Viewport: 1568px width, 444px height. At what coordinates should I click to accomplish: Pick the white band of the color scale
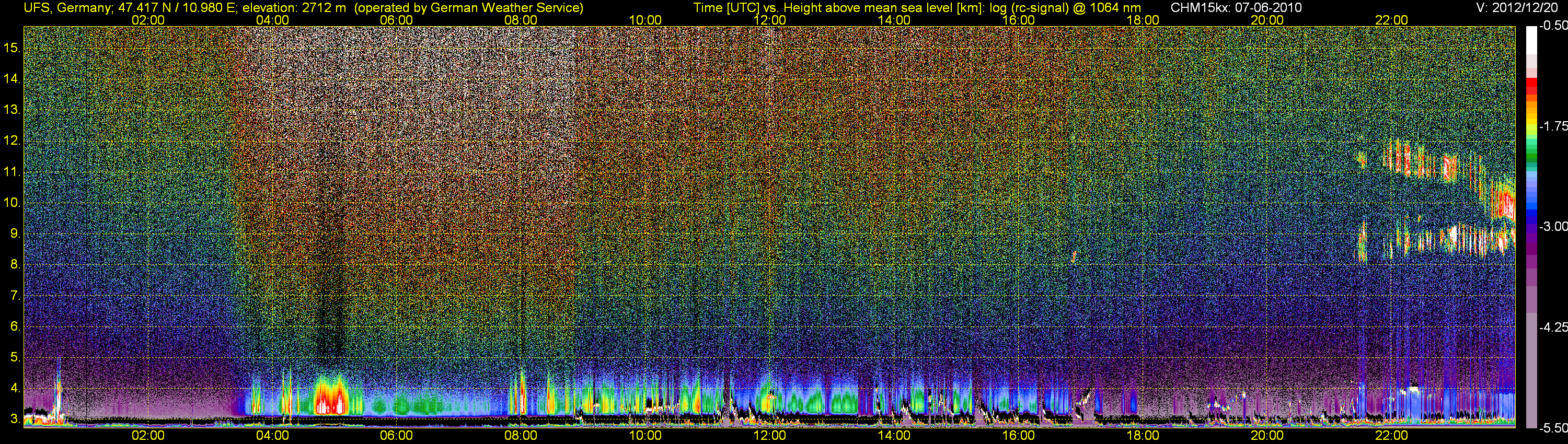[1531, 40]
